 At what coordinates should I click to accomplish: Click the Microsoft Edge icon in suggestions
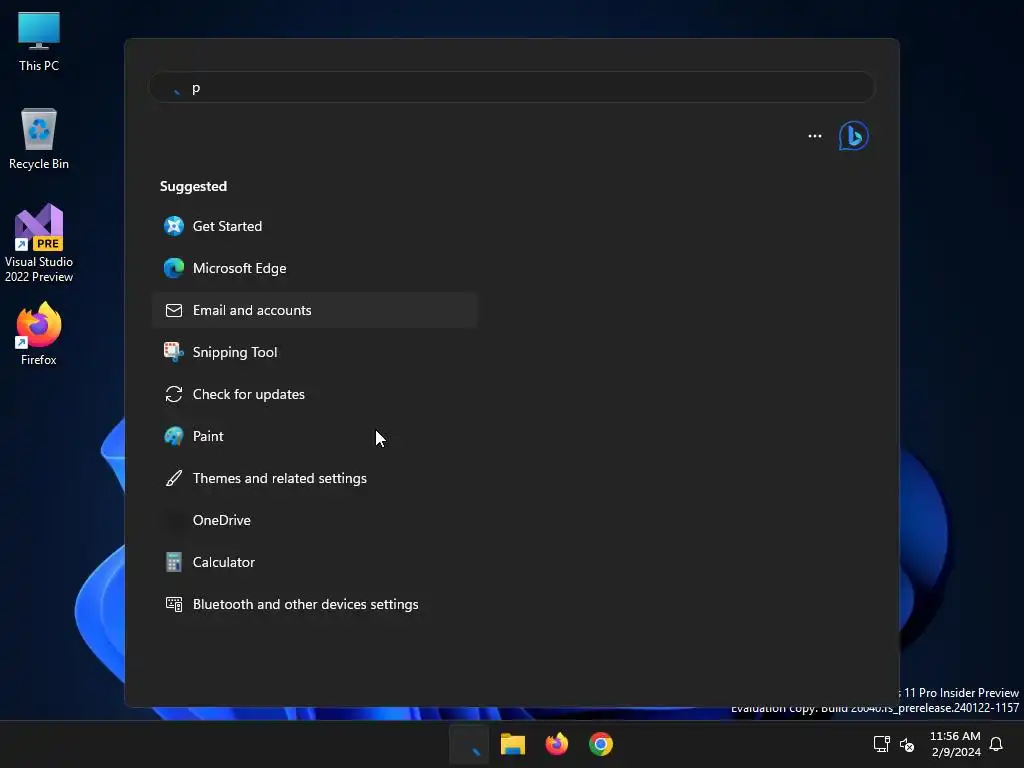174,268
